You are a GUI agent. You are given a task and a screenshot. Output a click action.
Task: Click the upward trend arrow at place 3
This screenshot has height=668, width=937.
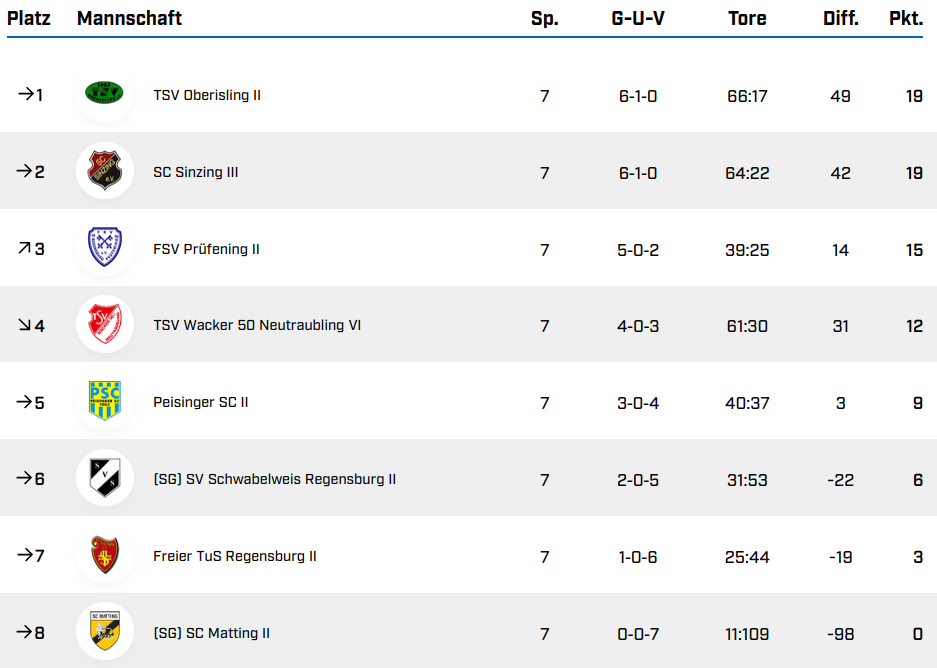click(24, 248)
